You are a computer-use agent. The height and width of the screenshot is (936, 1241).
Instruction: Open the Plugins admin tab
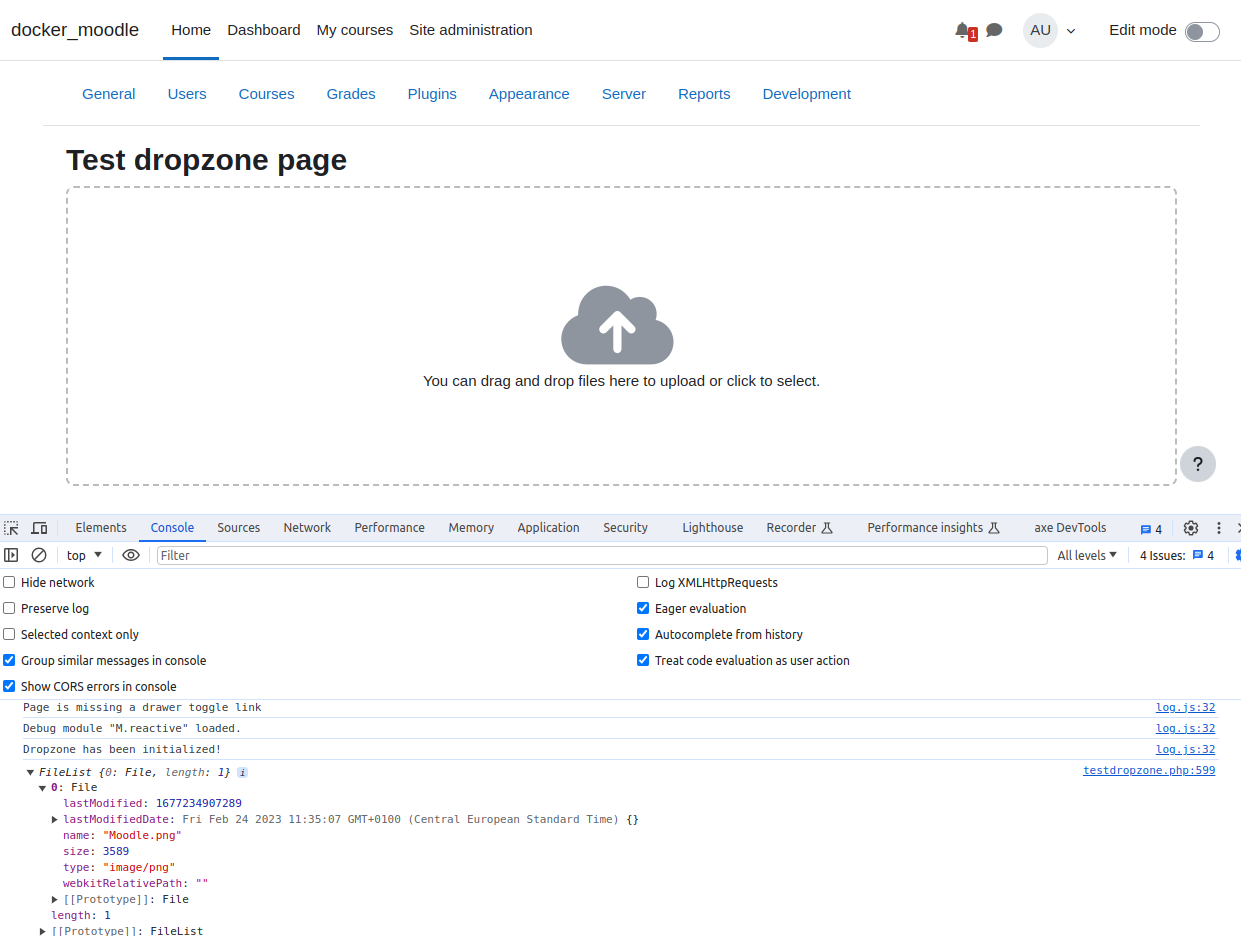(432, 94)
